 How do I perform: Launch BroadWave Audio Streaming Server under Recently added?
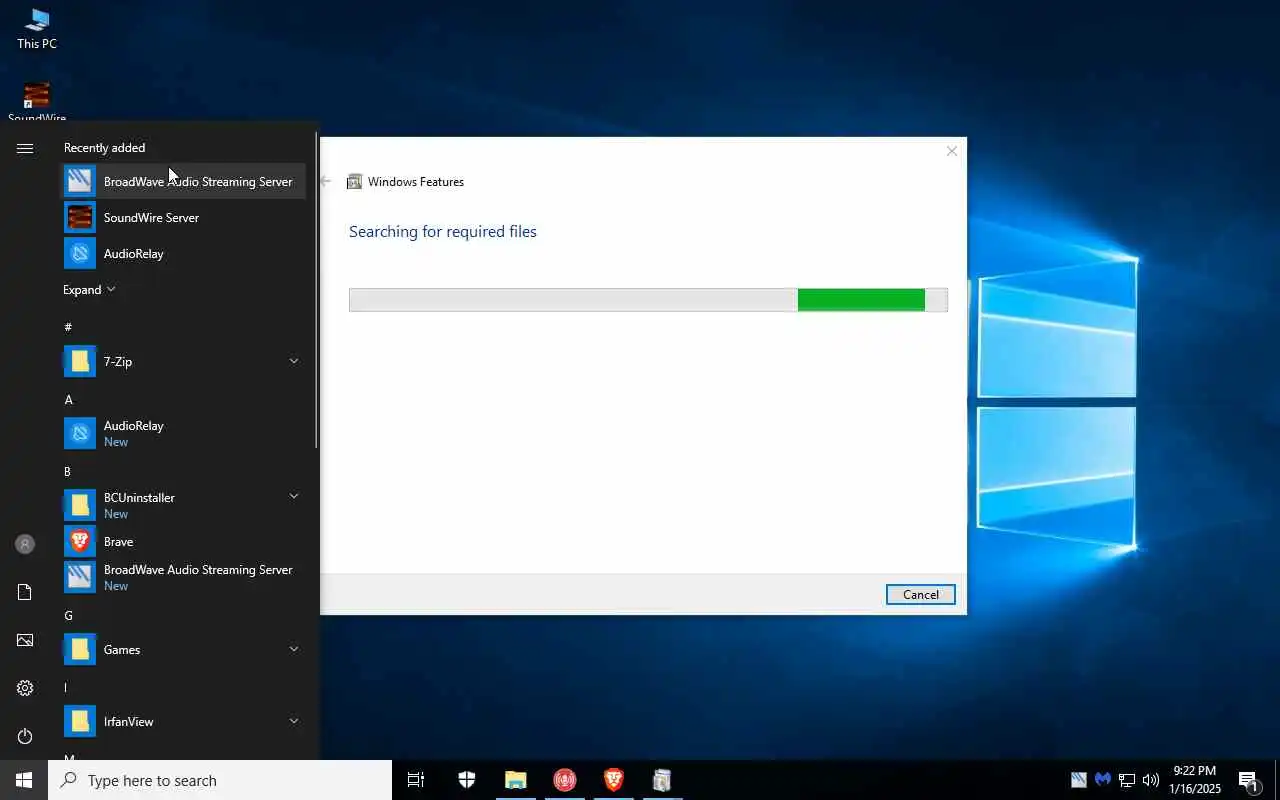point(183,181)
